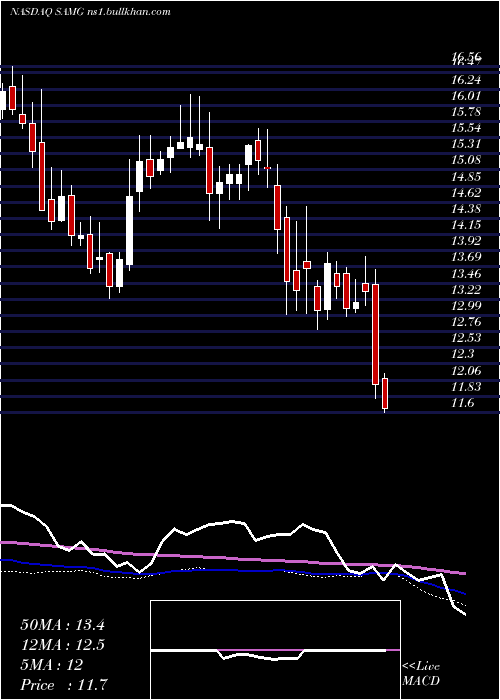Click the 12.53 price axis label
This screenshot has height=700, width=500.
467,338
